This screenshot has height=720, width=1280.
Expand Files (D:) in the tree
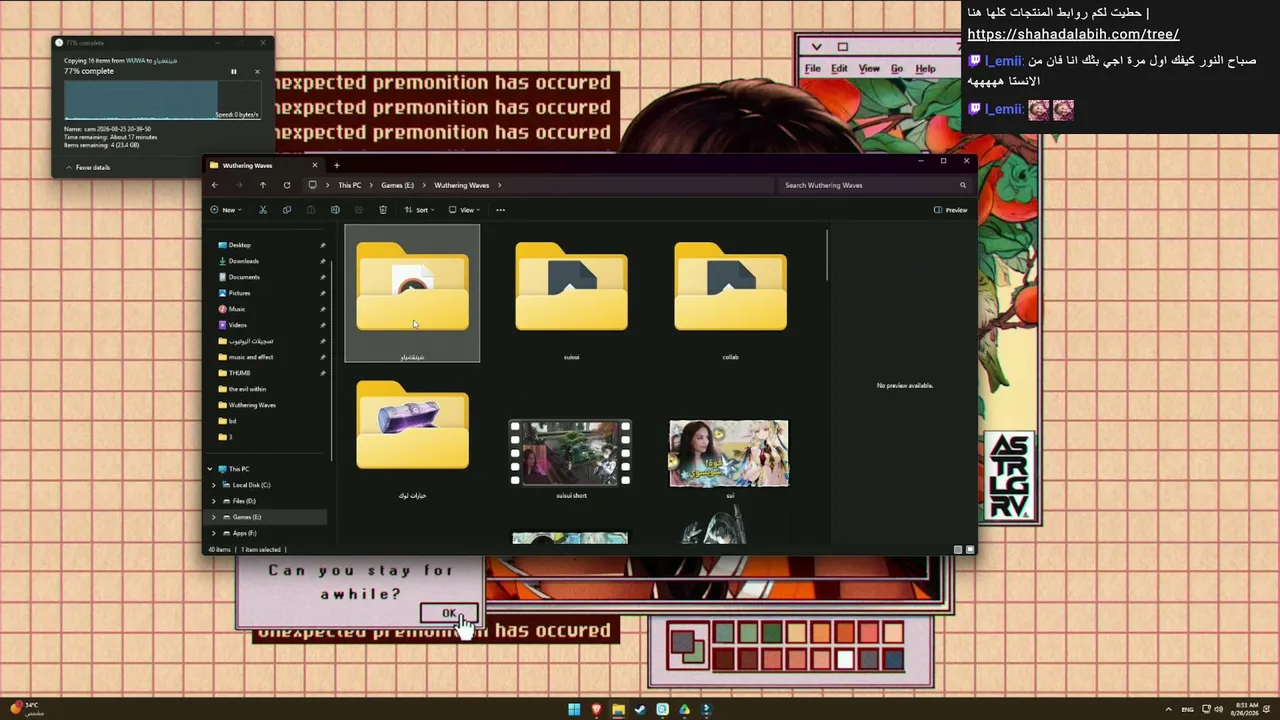pos(214,501)
